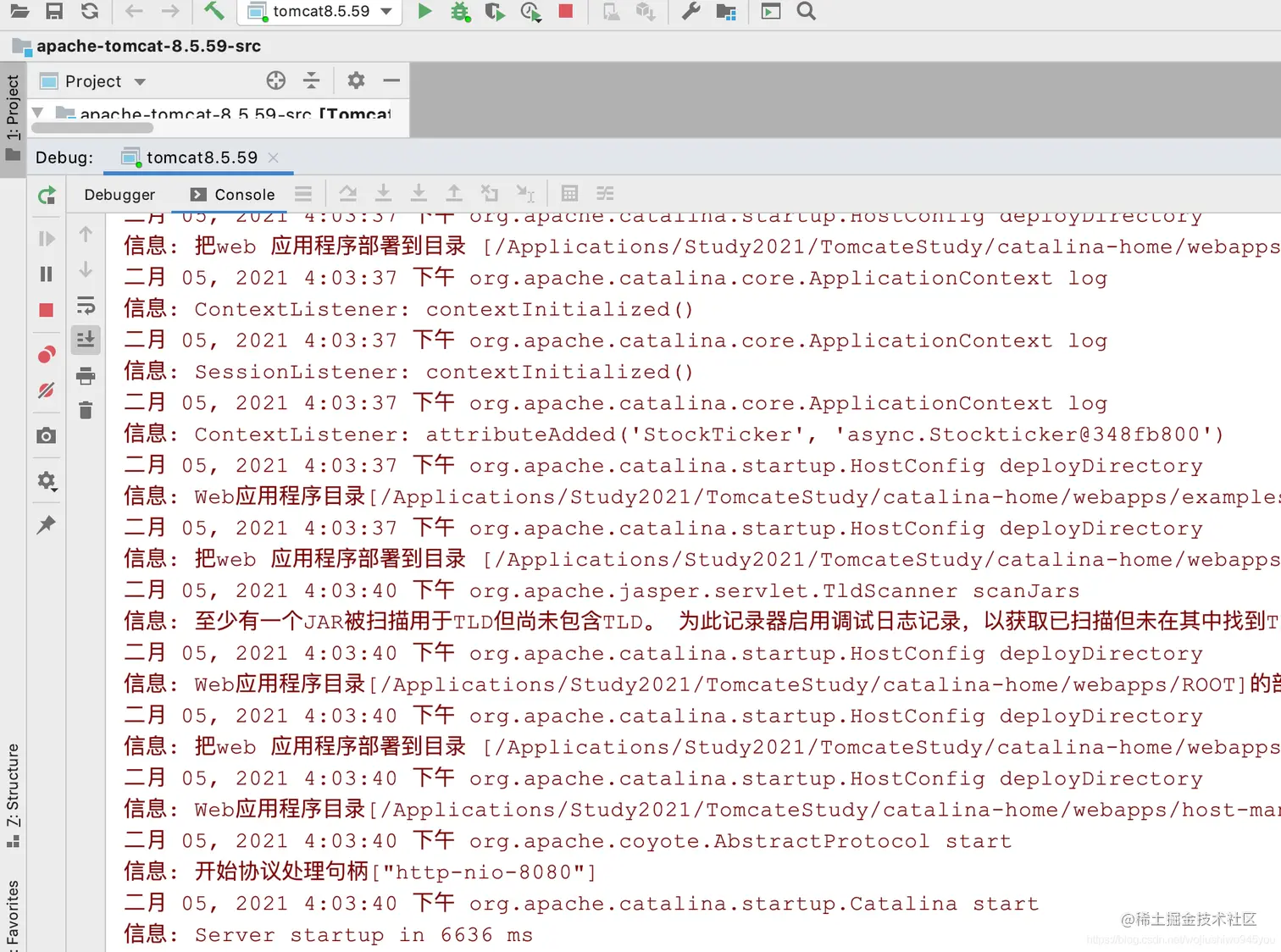This screenshot has height=952, width=1281.
Task: Click the Trace Current Stream Chain icon
Action: point(605,193)
